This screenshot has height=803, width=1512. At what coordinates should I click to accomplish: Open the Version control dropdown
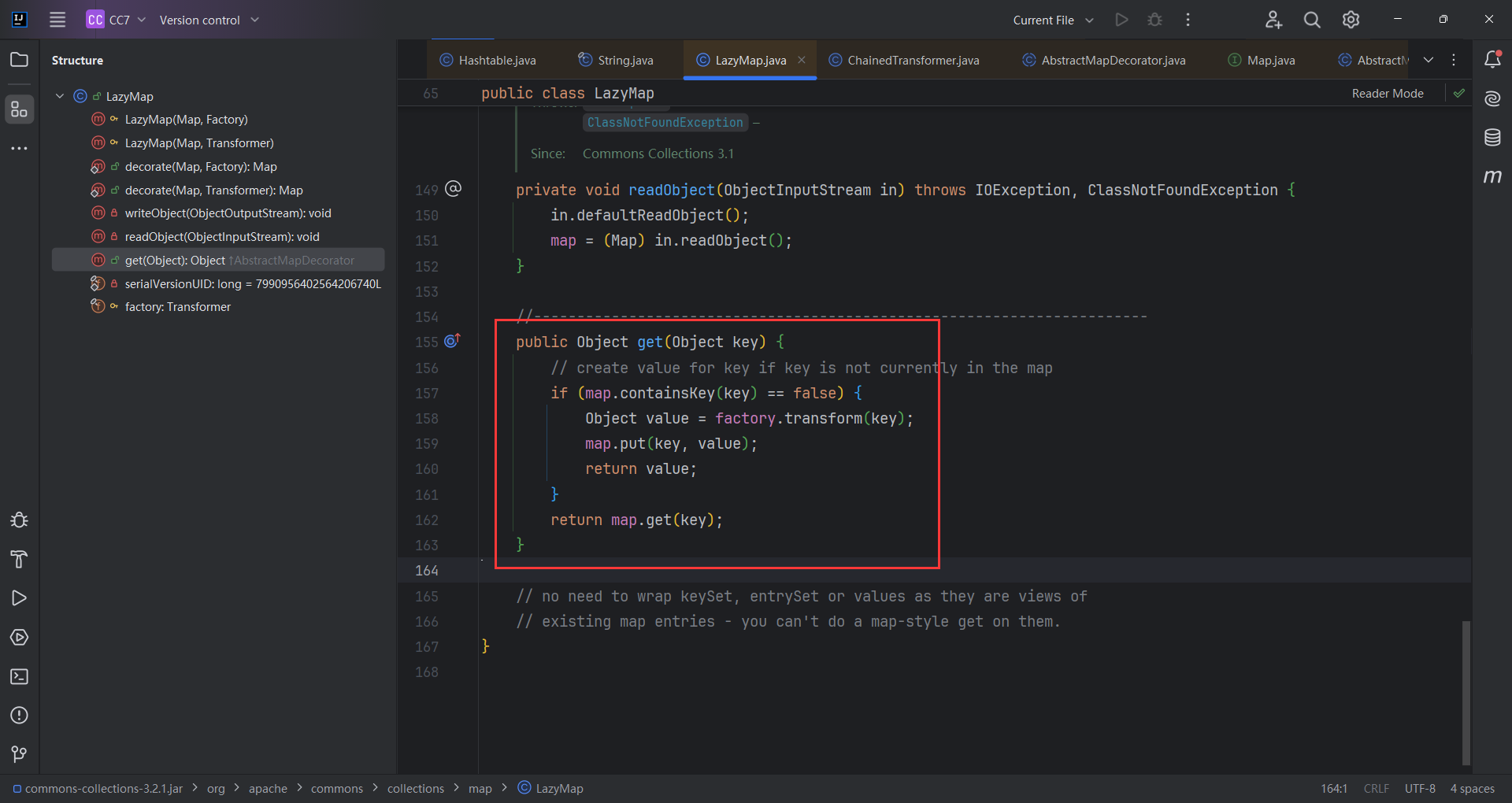(x=209, y=20)
